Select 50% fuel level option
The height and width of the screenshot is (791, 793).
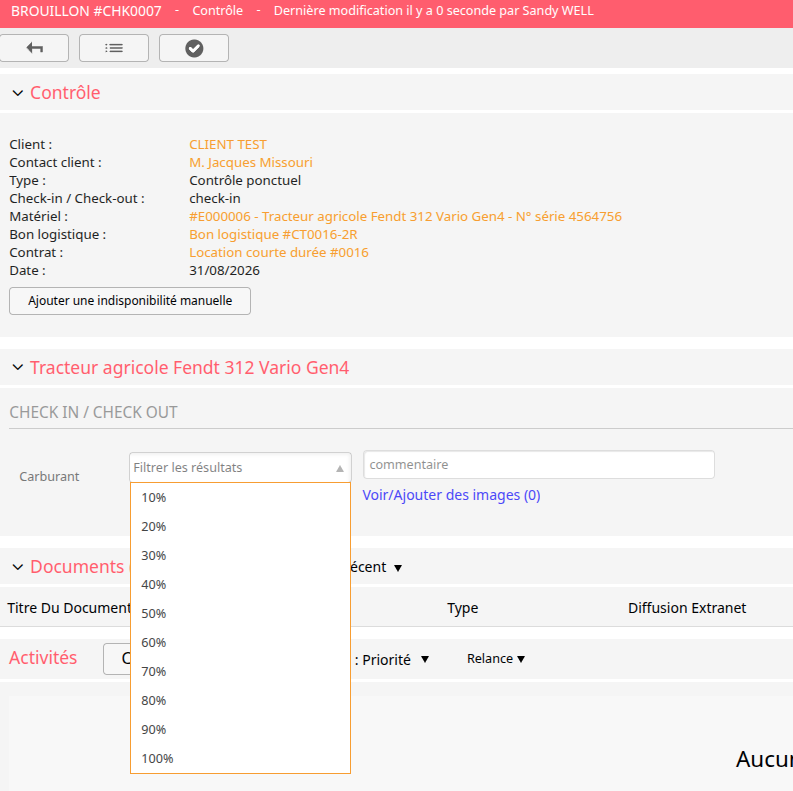point(240,613)
